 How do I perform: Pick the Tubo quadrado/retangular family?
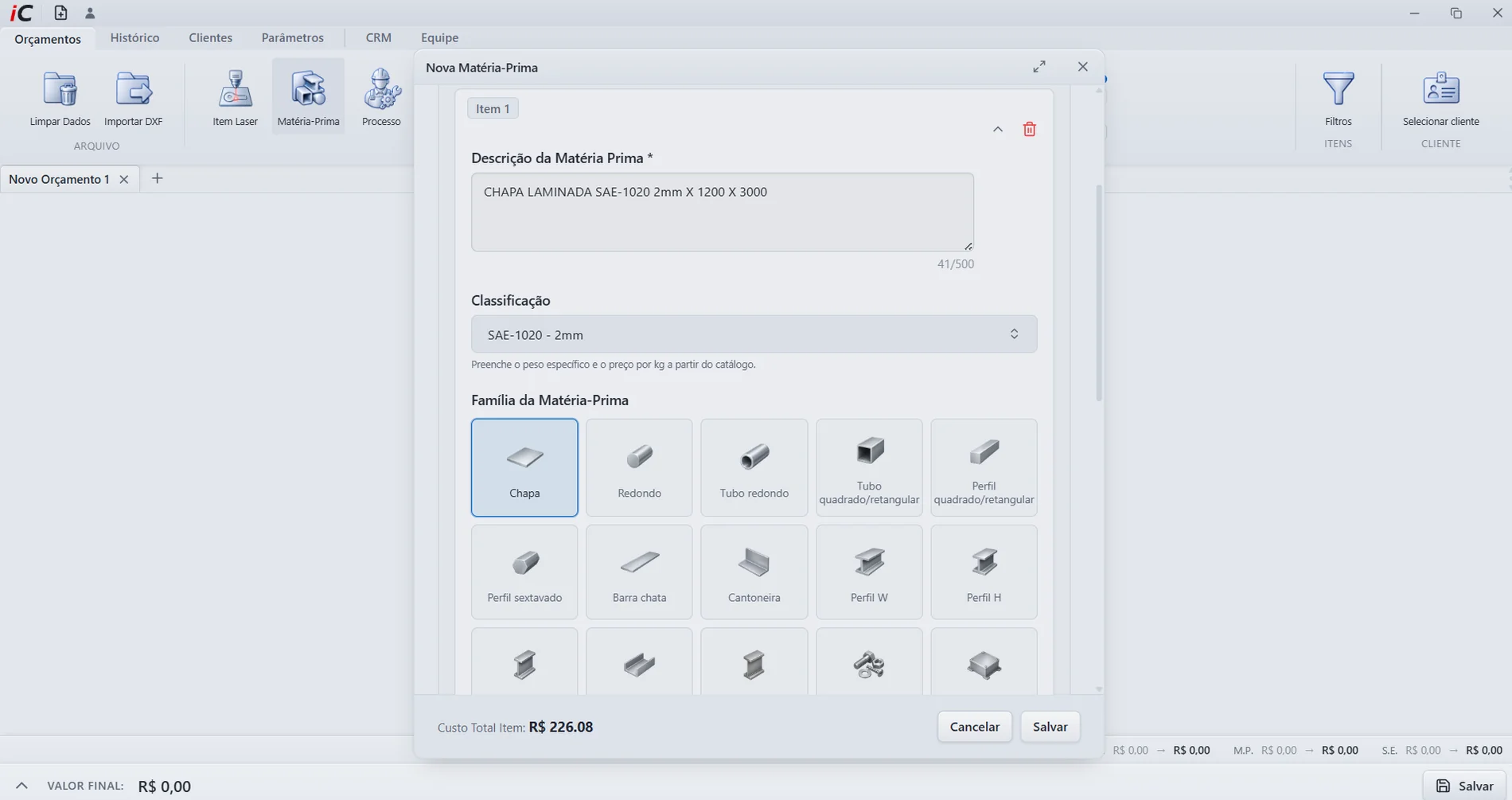(869, 467)
